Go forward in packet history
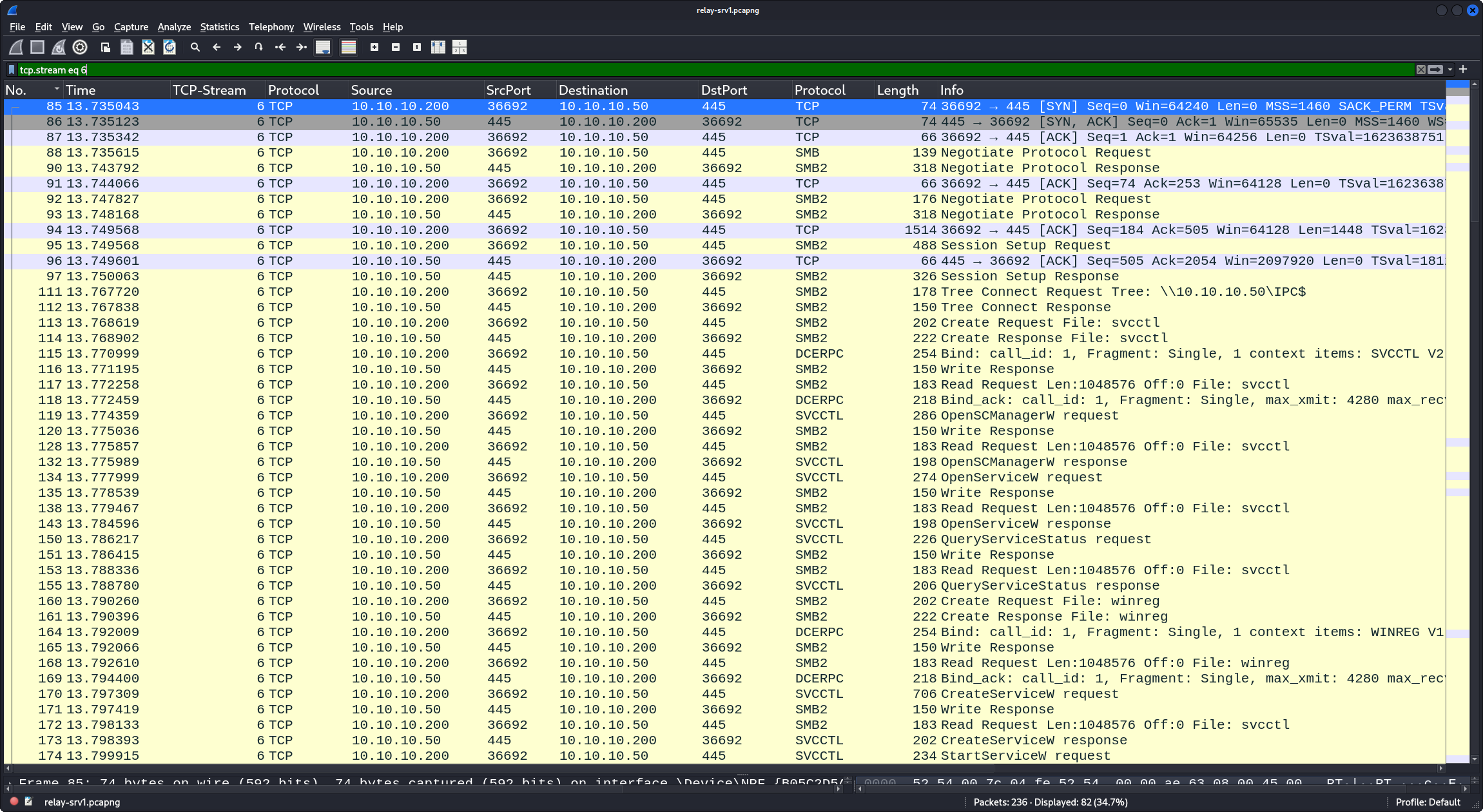 (238, 47)
